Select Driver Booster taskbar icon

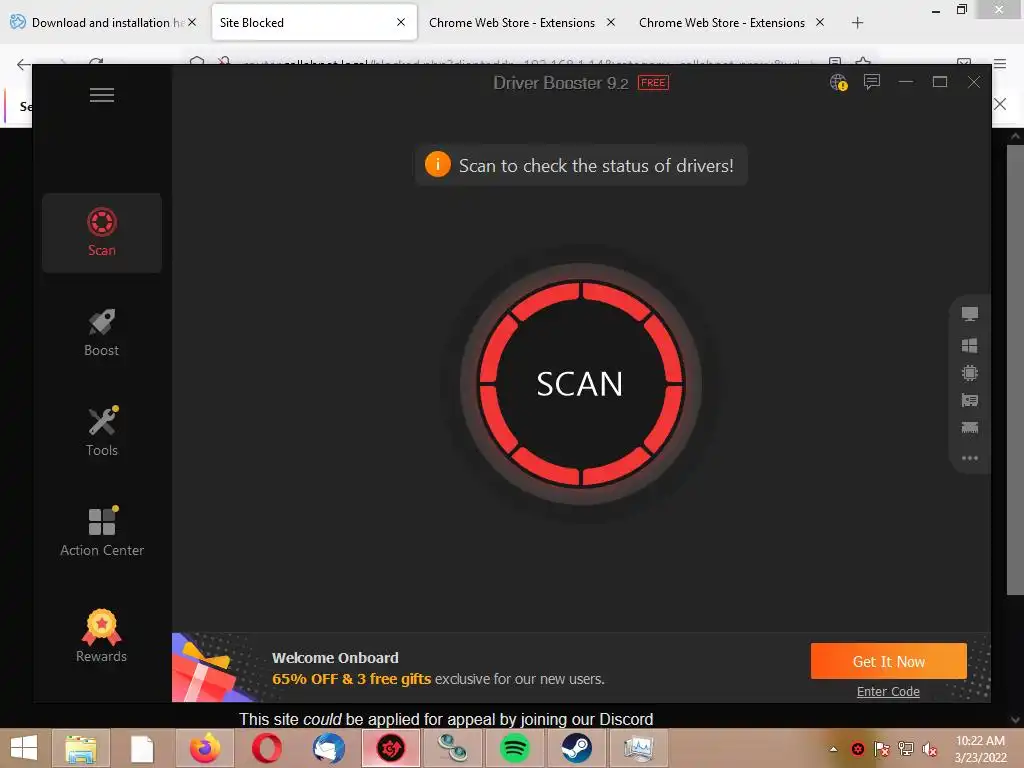click(391, 748)
